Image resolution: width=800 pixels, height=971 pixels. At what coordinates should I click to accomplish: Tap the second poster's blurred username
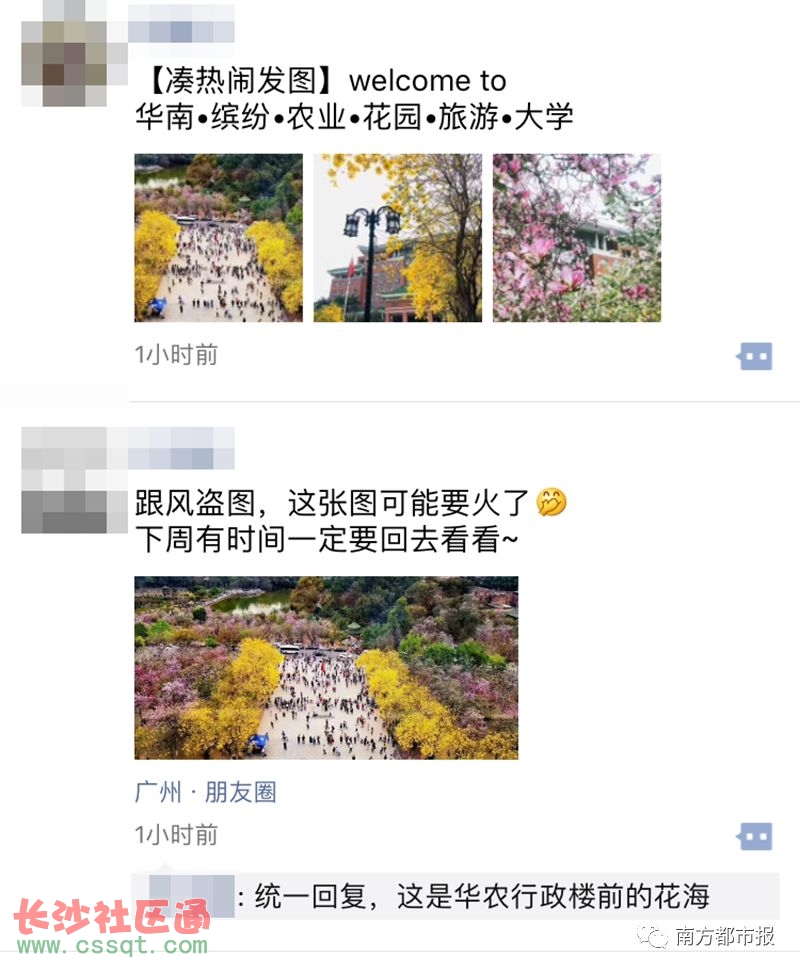181,448
